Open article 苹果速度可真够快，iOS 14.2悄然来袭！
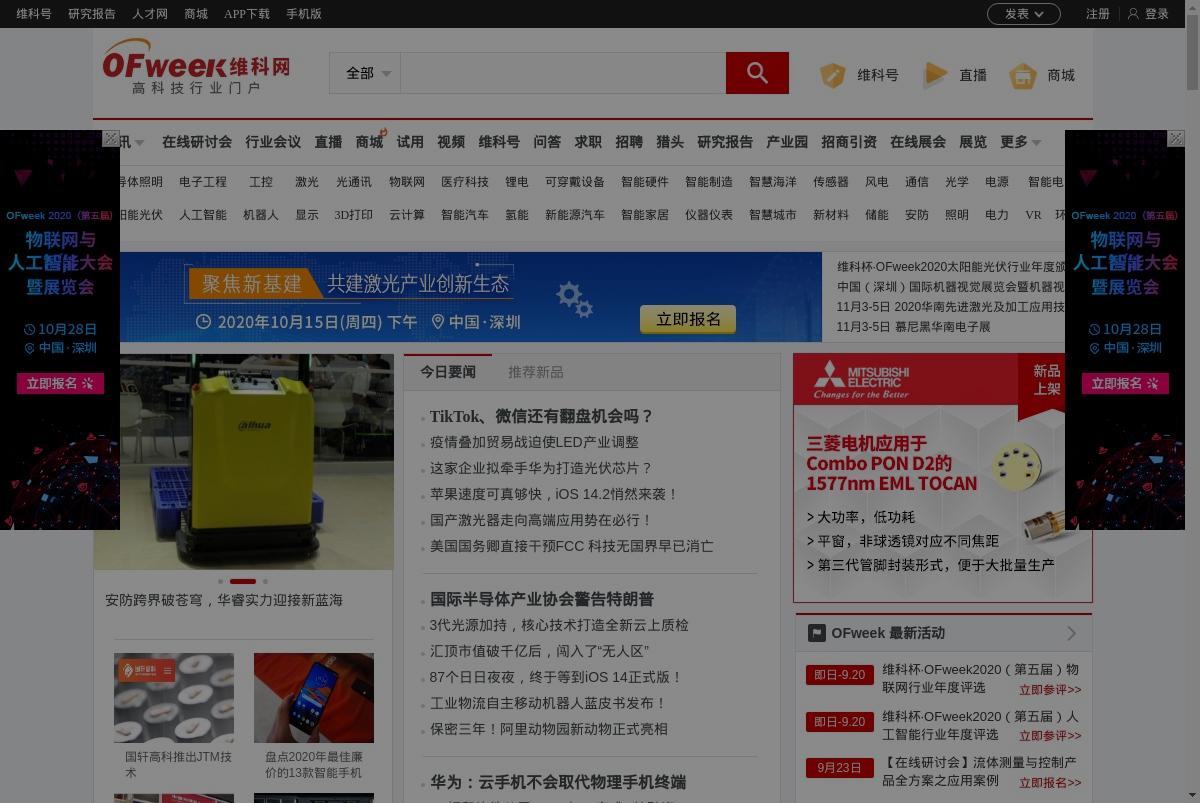This screenshot has width=1200, height=803. tap(554, 494)
